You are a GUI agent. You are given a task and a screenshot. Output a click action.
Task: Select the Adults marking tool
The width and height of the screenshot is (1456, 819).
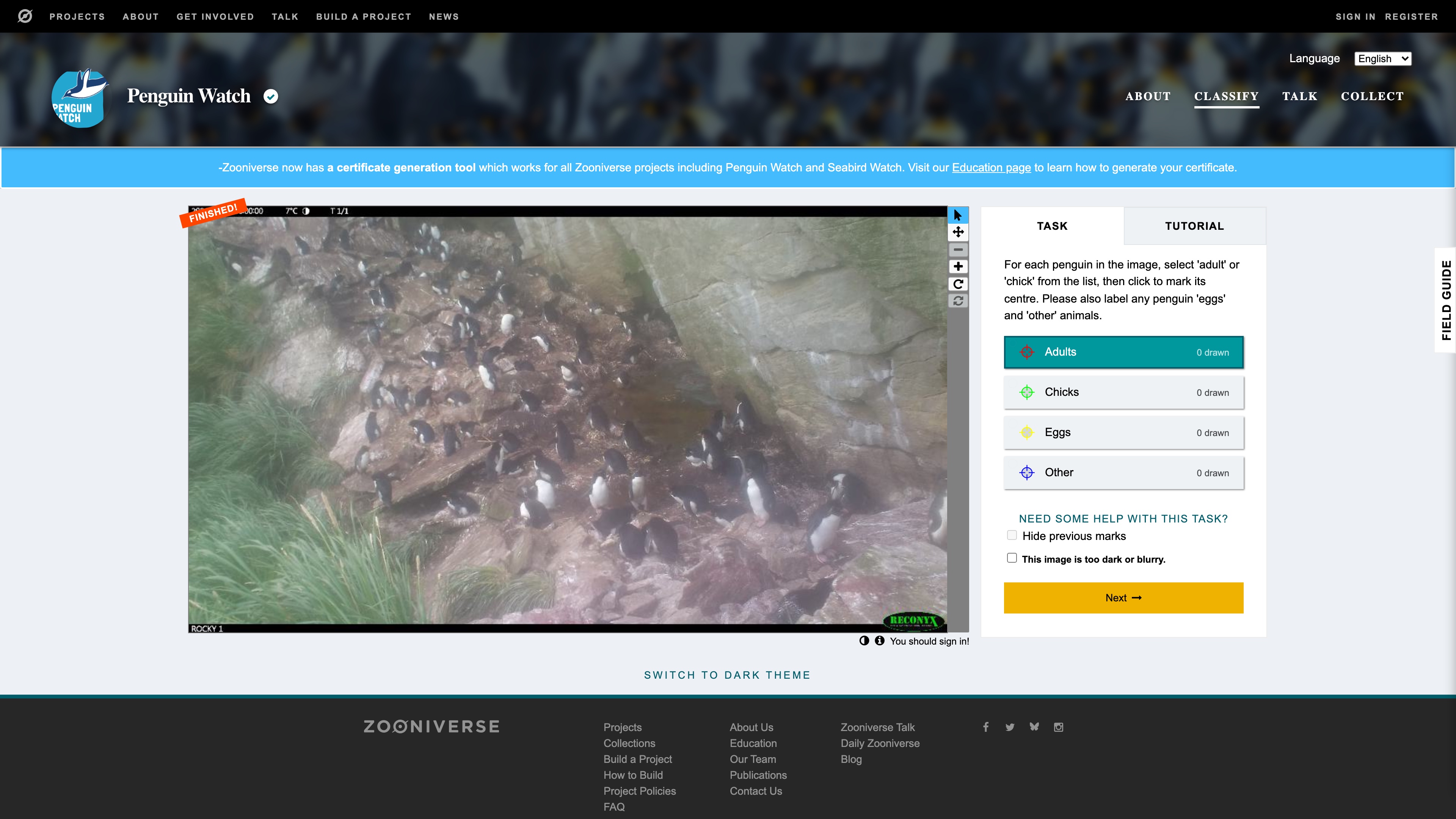point(1123,352)
